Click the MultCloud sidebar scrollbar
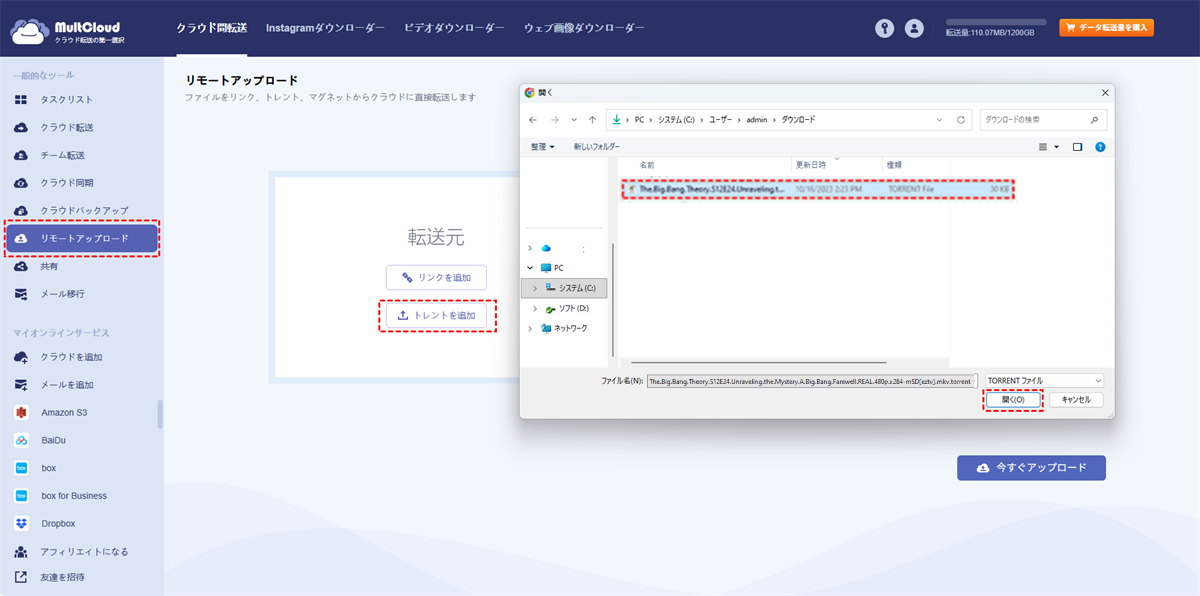The image size is (1200, 596). pyautogui.click(x=160, y=414)
